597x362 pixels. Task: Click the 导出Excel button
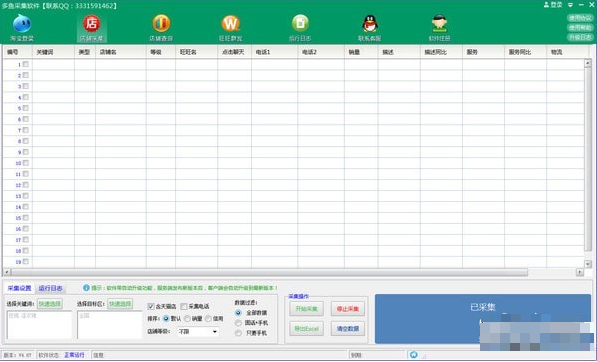pos(306,329)
